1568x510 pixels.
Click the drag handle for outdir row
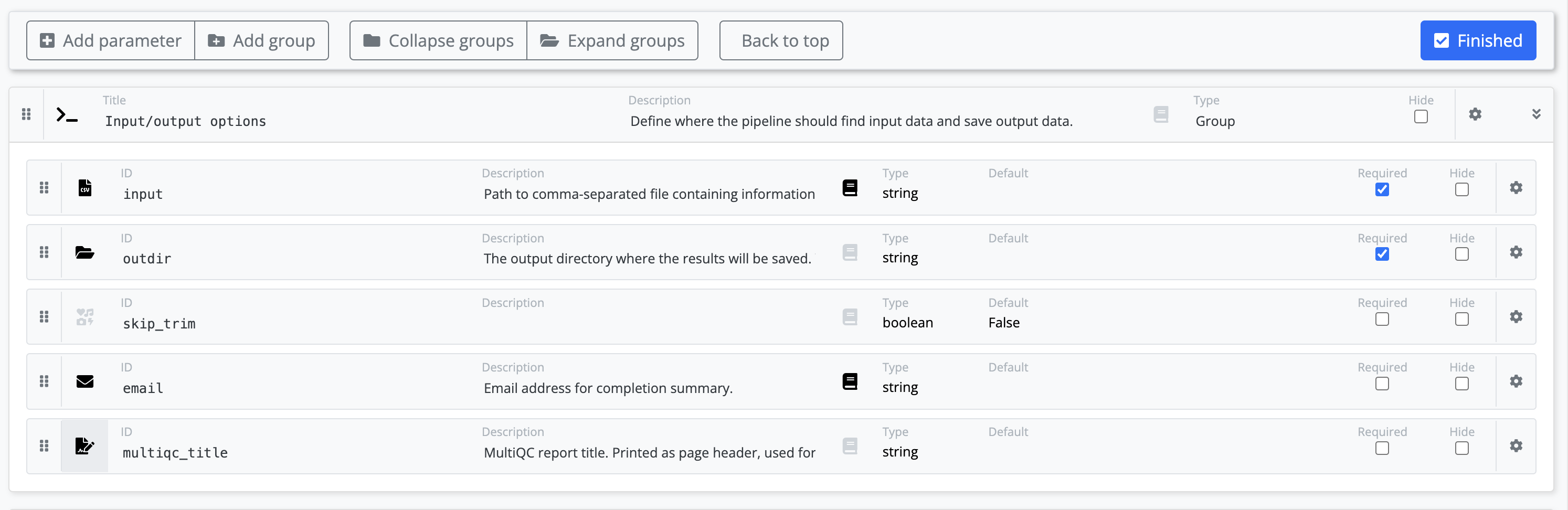[x=44, y=252]
